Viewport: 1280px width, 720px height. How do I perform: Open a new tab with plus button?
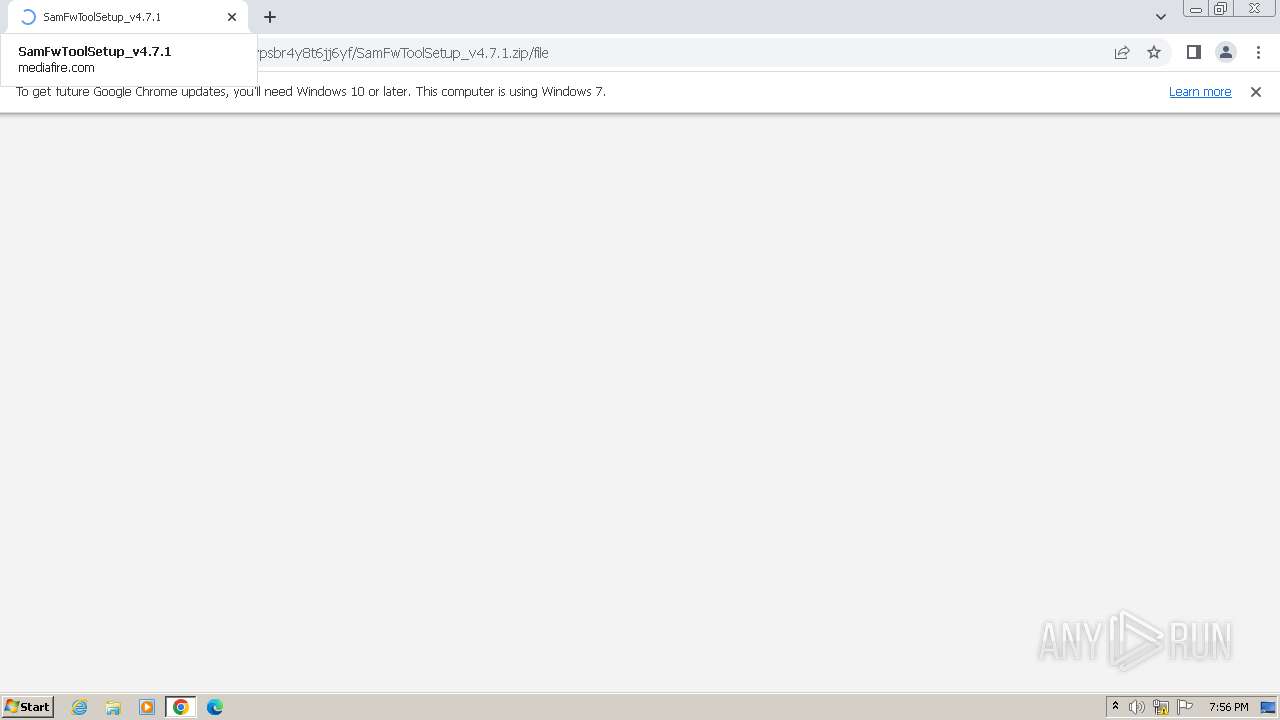click(x=270, y=17)
